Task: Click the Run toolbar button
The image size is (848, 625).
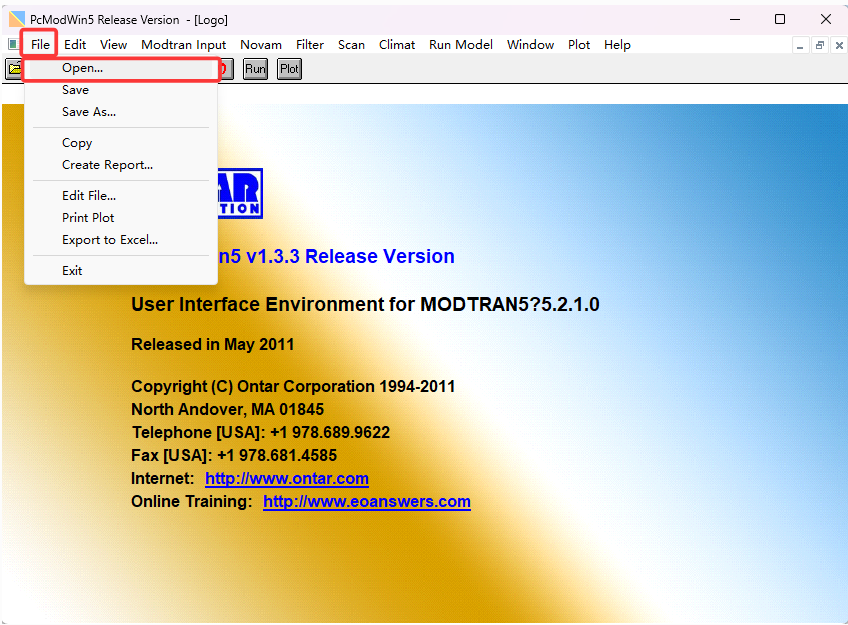Action: pyautogui.click(x=255, y=69)
